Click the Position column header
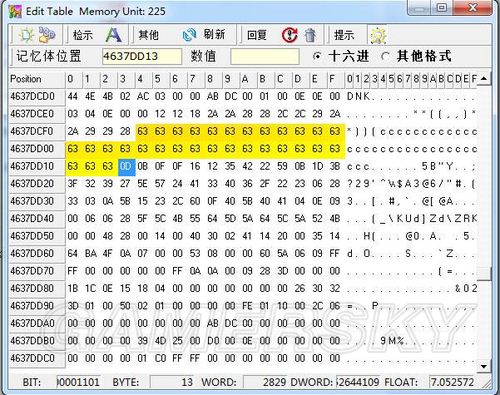The height and width of the screenshot is (395, 500). (x=37, y=79)
